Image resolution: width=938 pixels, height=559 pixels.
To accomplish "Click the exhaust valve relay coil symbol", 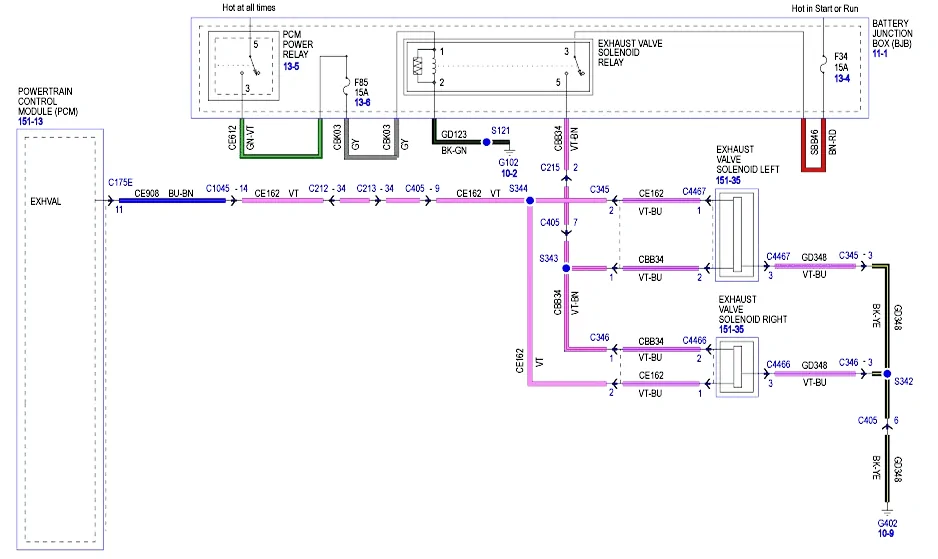I will coord(418,66).
